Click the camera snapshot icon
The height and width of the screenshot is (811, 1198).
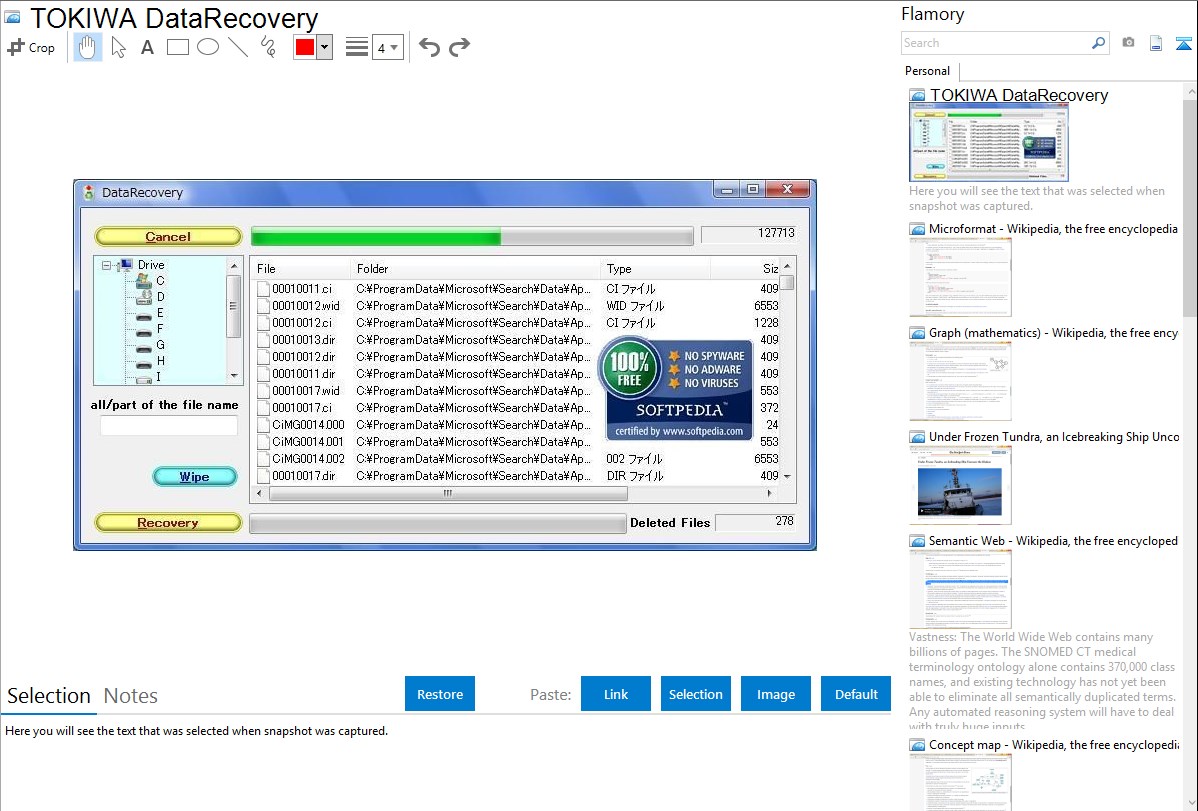coord(1128,43)
